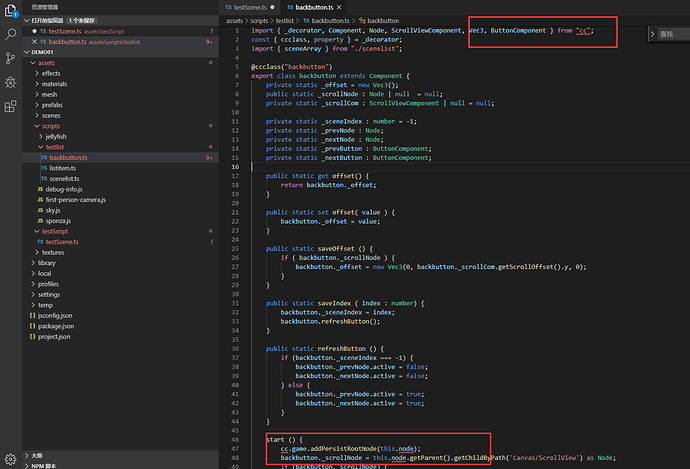Open the Search view in activity bar
690x469 pixels.
click(10, 33)
